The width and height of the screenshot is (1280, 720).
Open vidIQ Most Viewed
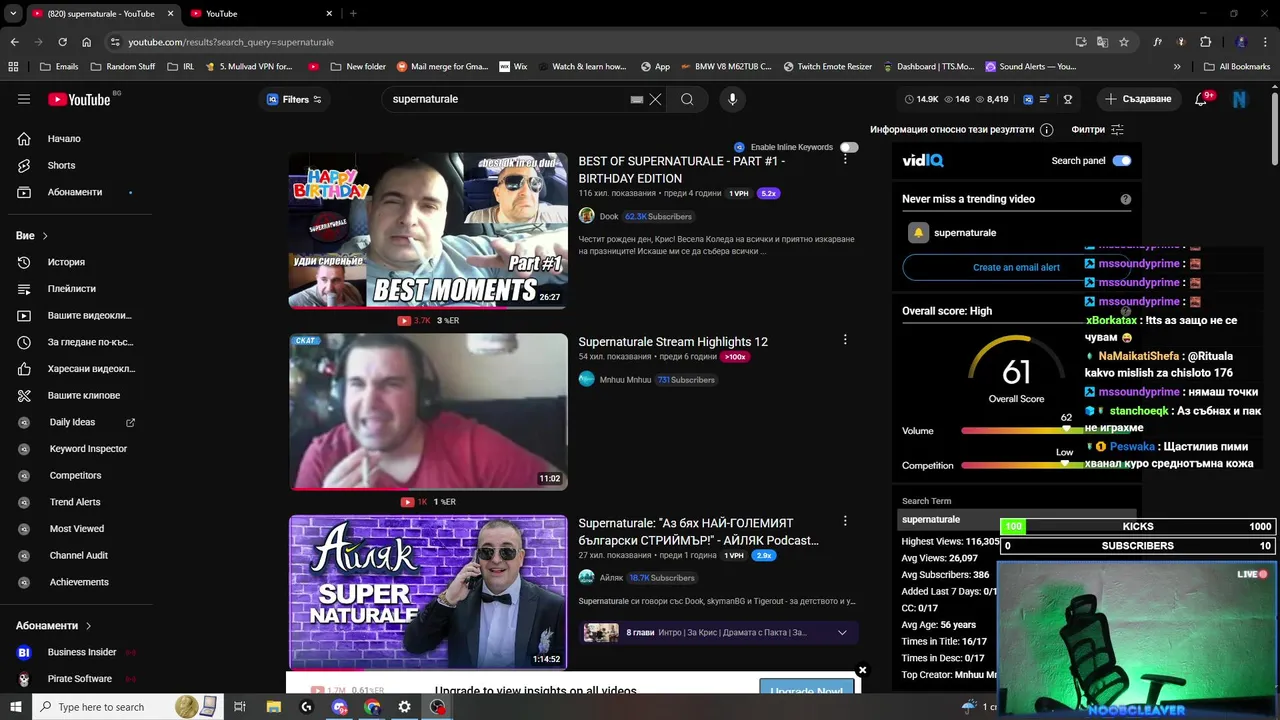(77, 529)
